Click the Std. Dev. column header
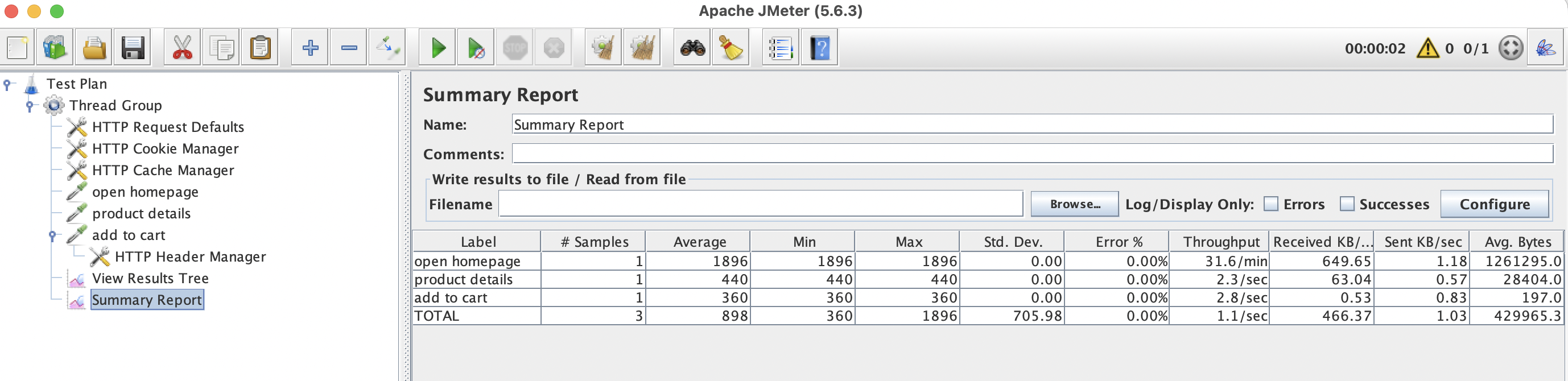This screenshot has height=381, width=1568. pyautogui.click(x=1012, y=242)
